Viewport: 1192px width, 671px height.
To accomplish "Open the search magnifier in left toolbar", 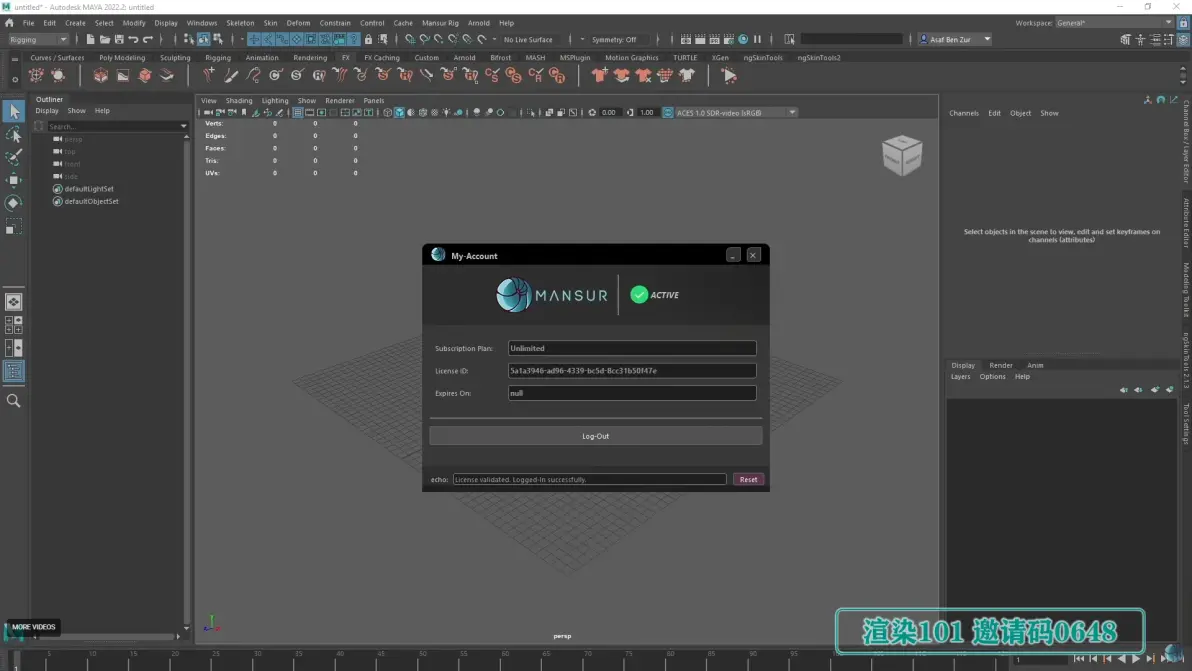I will [13, 400].
